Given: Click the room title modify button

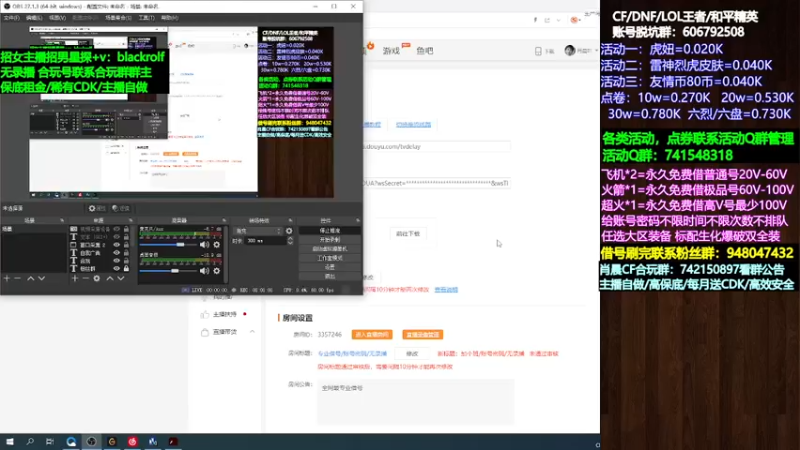Looking at the screenshot, I should [x=412, y=354].
